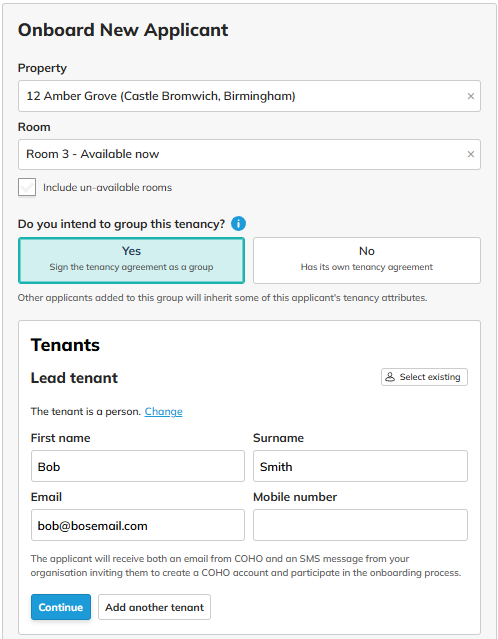Focus the Surname field containing Smith
The height and width of the screenshot is (639, 498).
pyautogui.click(x=360, y=466)
